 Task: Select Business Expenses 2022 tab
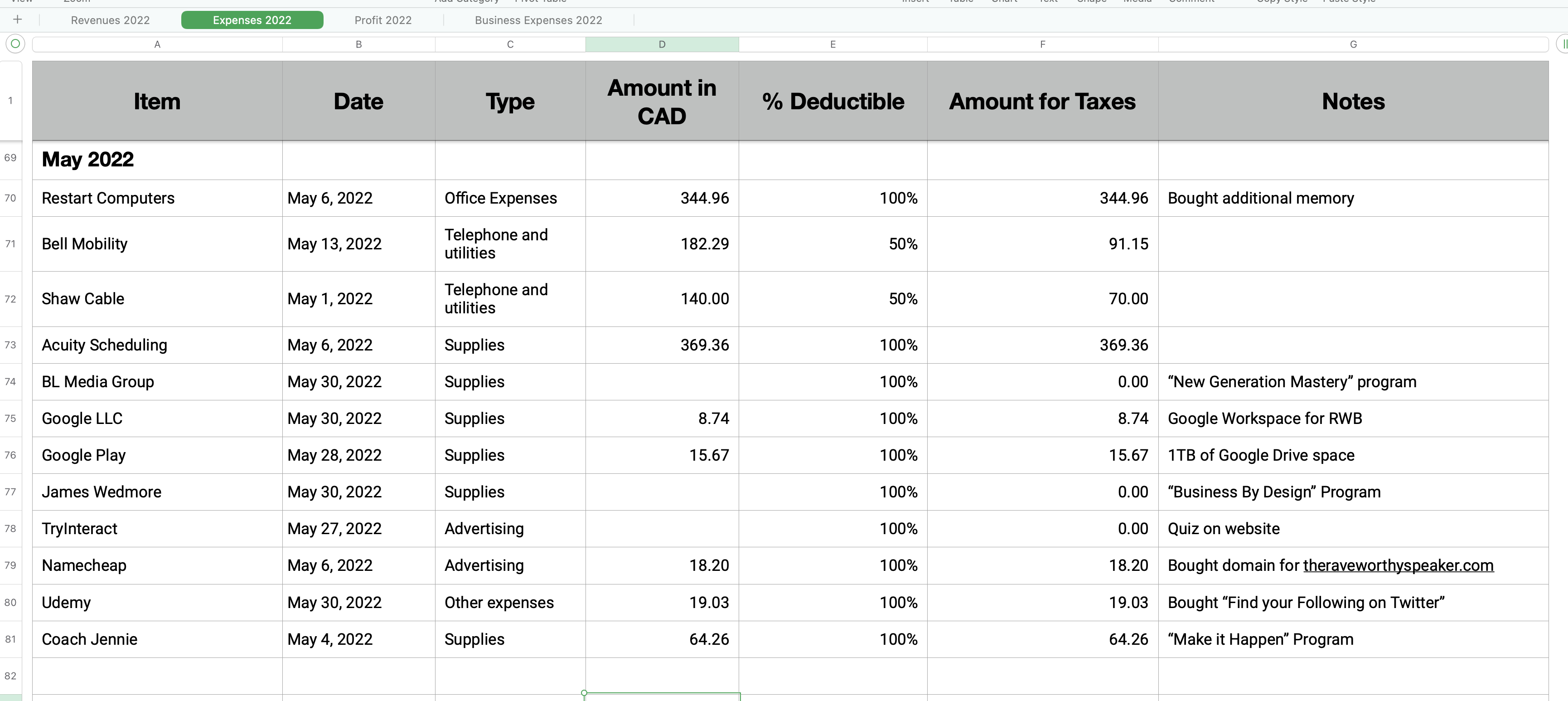tap(538, 20)
